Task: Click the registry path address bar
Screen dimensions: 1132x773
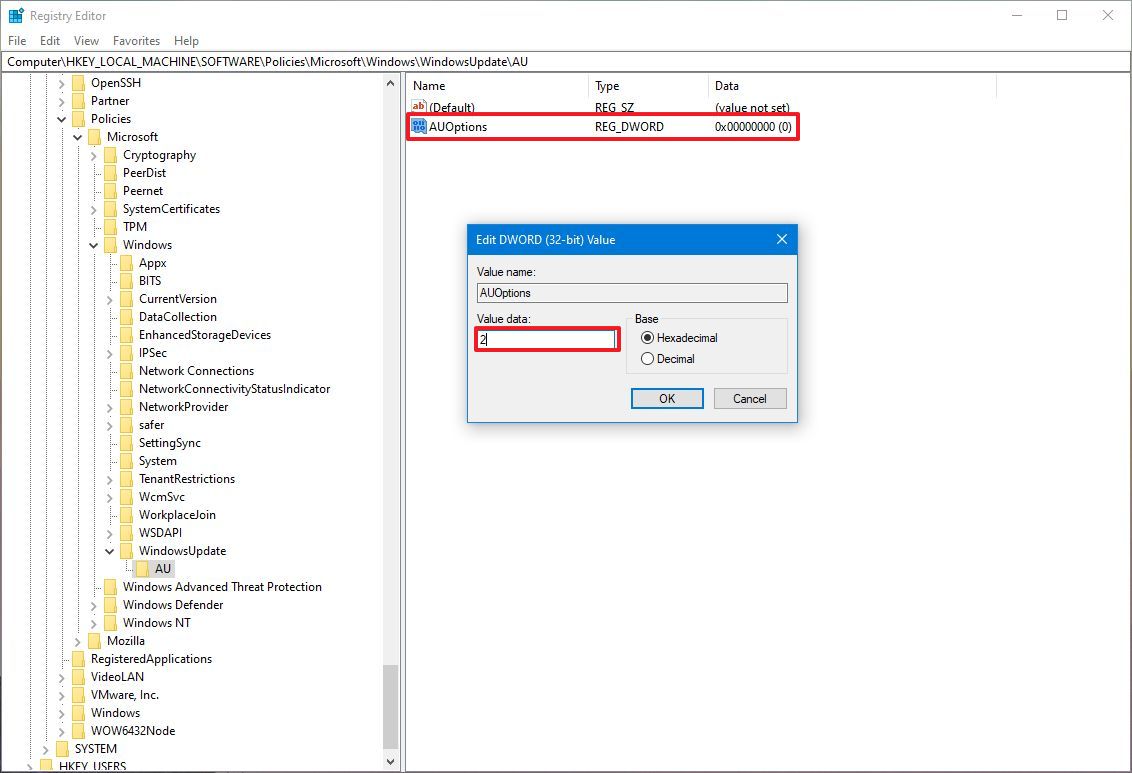Action: tap(565, 62)
